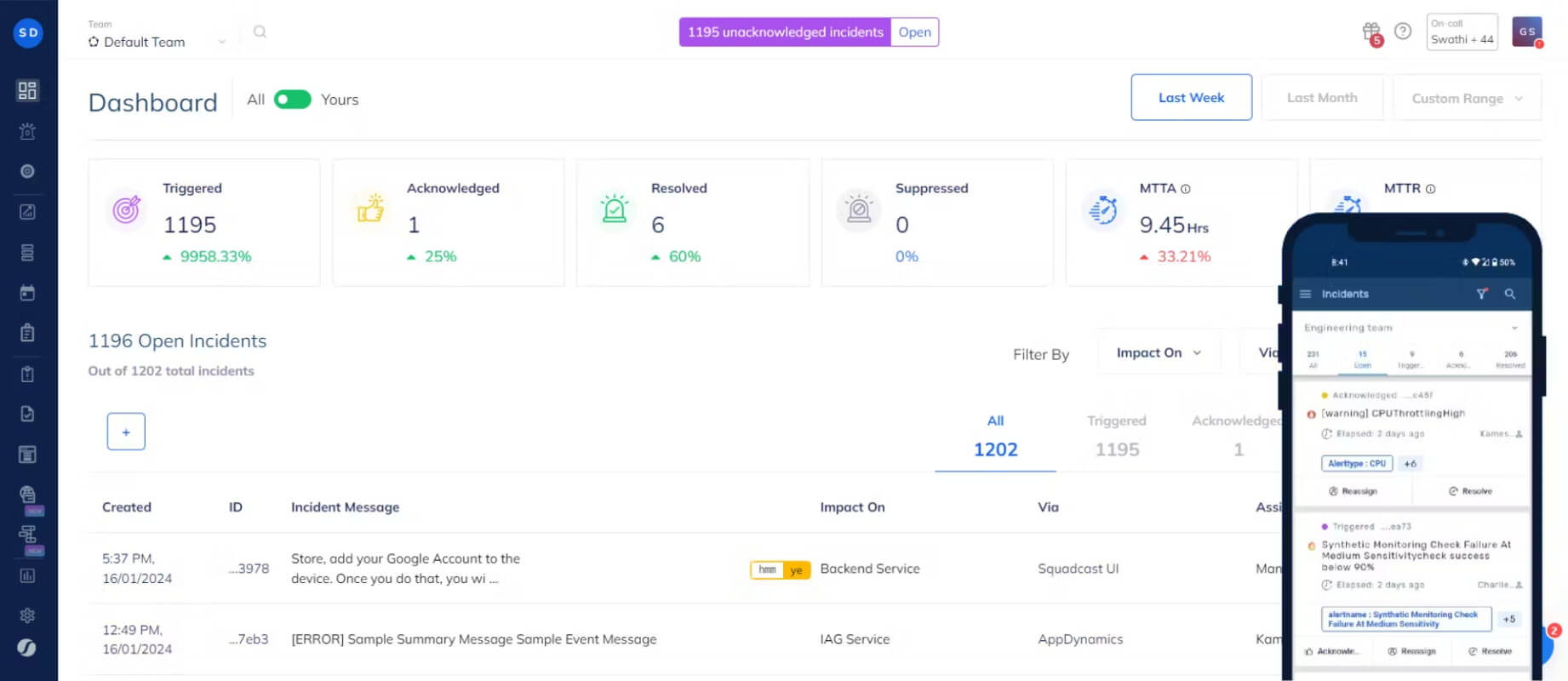Click the MTTA info icon
1568x681 pixels.
pos(1185,189)
